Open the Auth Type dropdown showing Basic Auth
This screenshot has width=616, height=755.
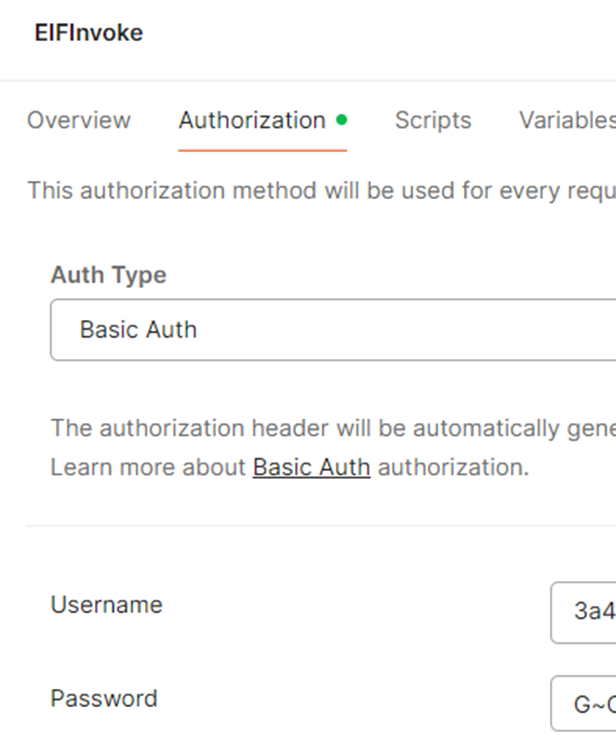333,330
